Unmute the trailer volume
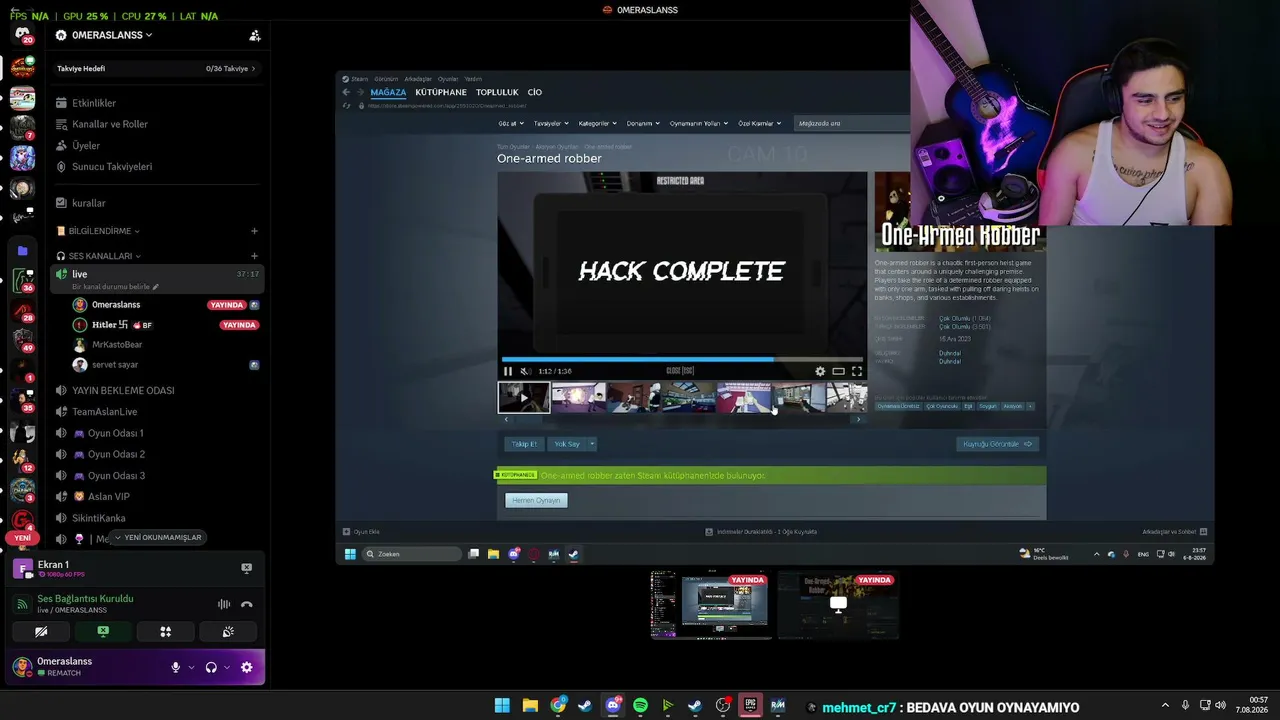1280x720 pixels. [525, 371]
